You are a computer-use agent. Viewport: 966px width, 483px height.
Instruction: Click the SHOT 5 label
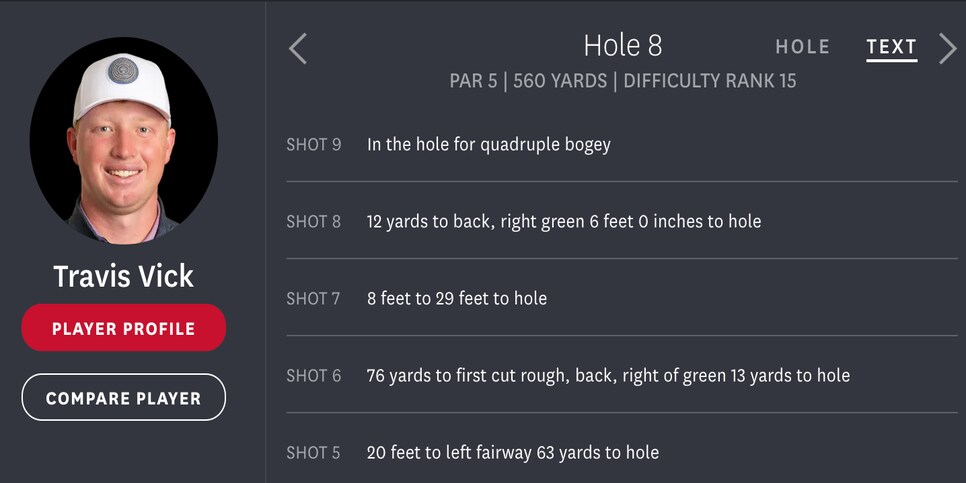point(313,453)
